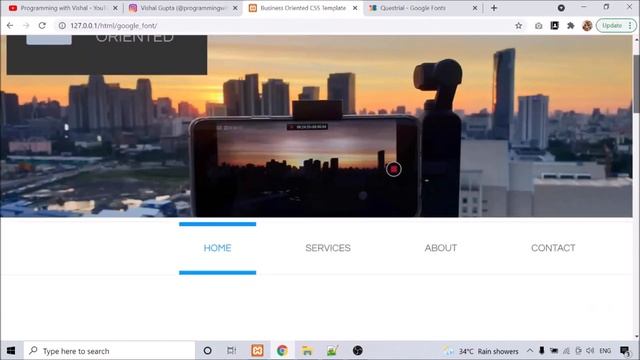Open the dark square extension next to the camera

tap(554, 25)
